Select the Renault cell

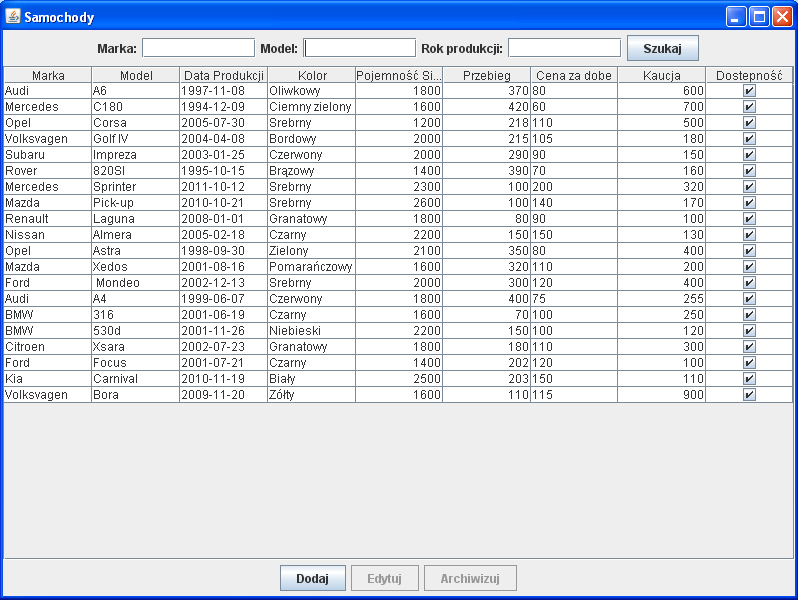[x=48, y=219]
